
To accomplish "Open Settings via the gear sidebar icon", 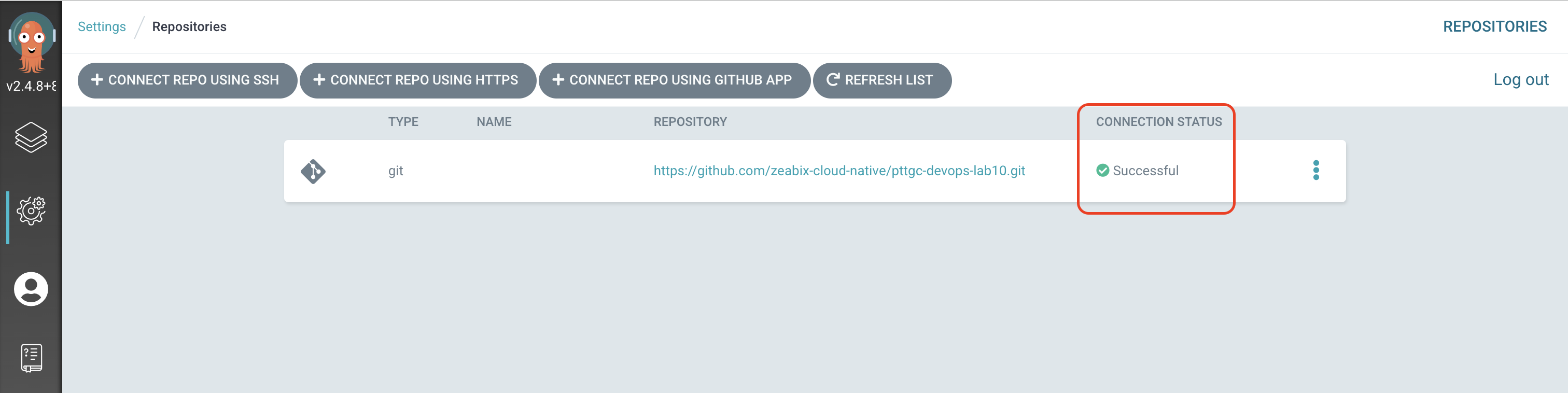I will point(31,211).
